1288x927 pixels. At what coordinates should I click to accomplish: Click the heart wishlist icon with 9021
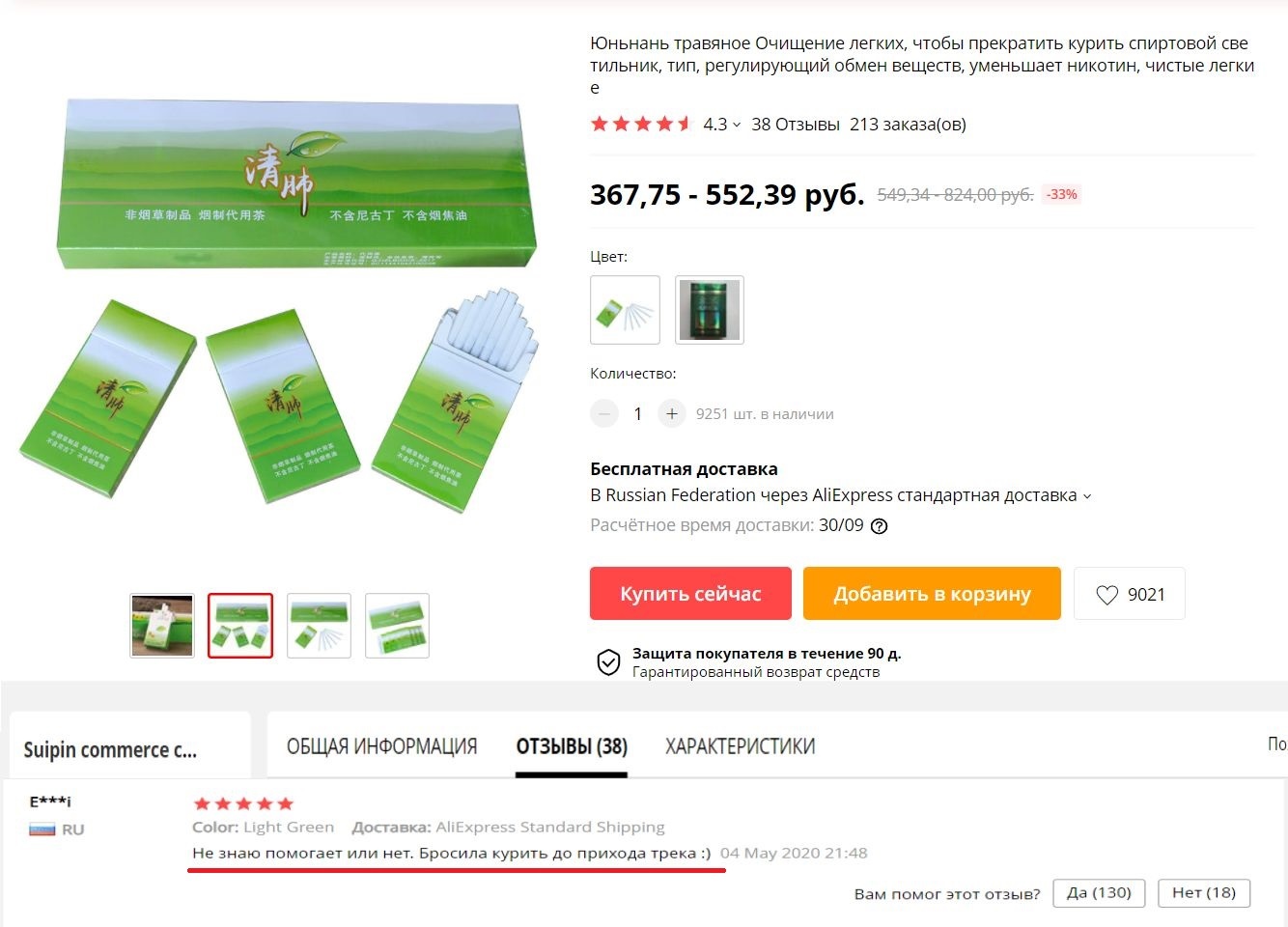pos(1106,595)
